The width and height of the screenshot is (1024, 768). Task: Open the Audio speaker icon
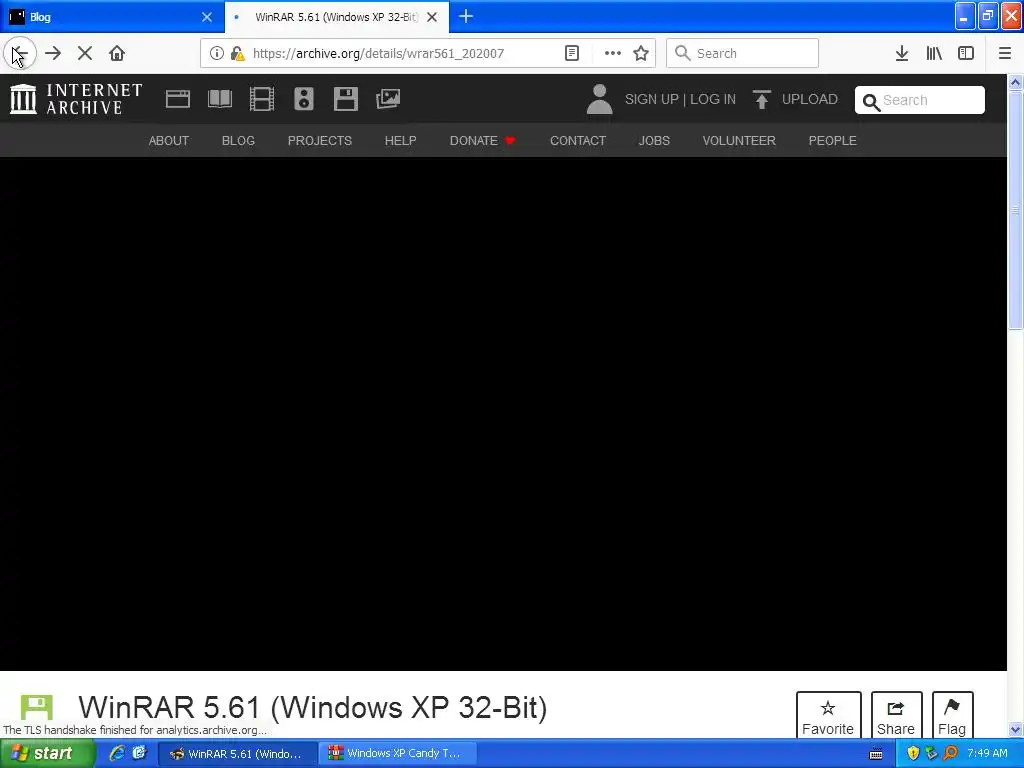(x=304, y=99)
